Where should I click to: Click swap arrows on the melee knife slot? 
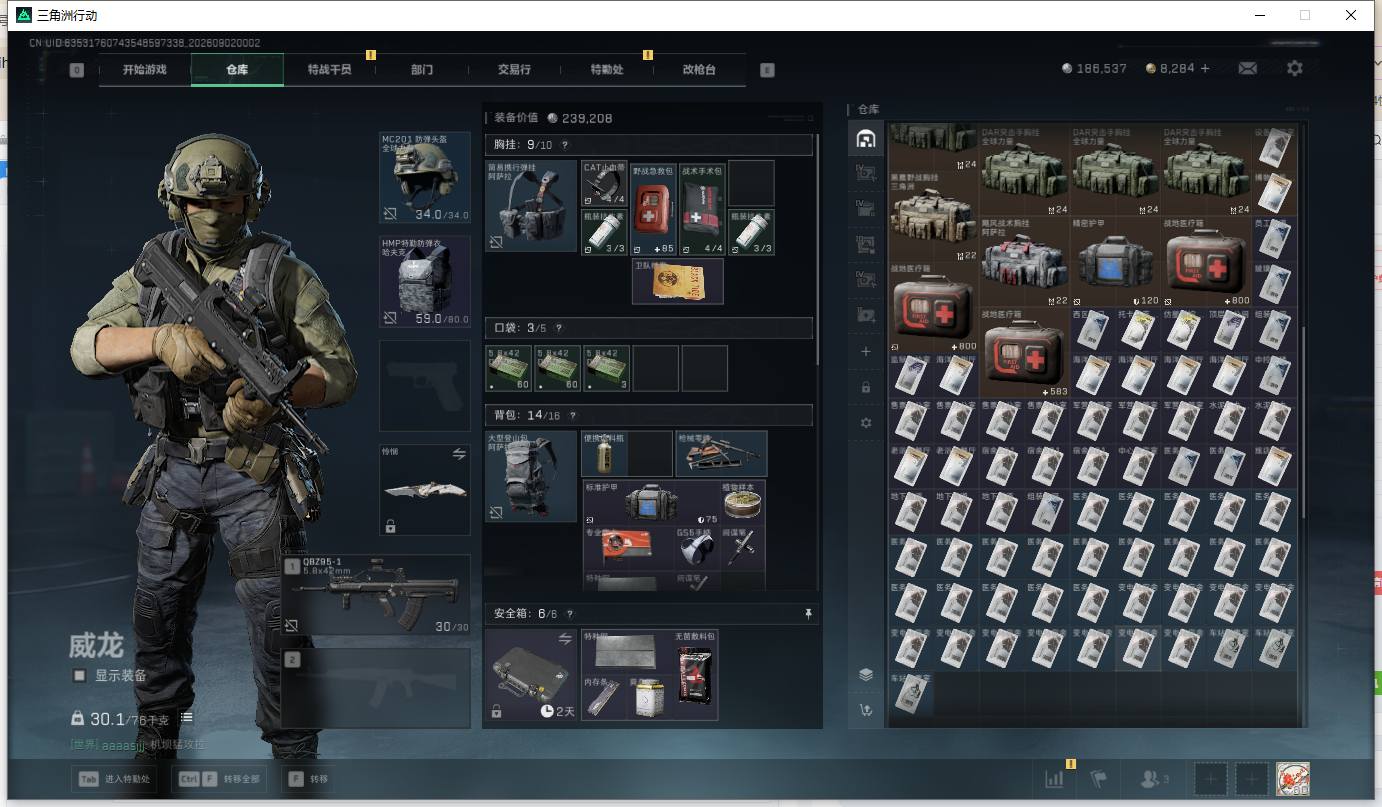coord(459,454)
